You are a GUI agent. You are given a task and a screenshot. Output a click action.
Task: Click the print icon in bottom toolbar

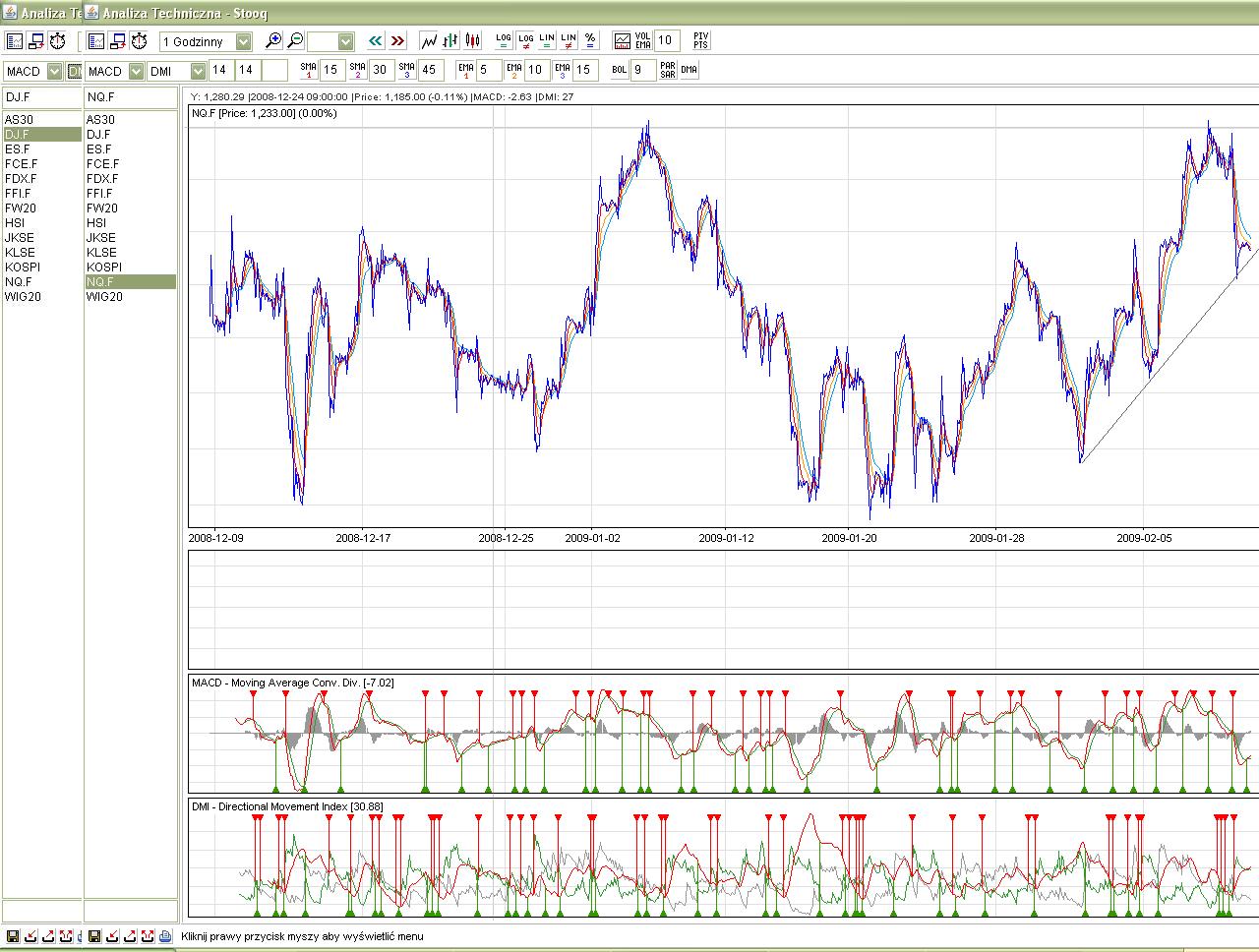(x=165, y=936)
